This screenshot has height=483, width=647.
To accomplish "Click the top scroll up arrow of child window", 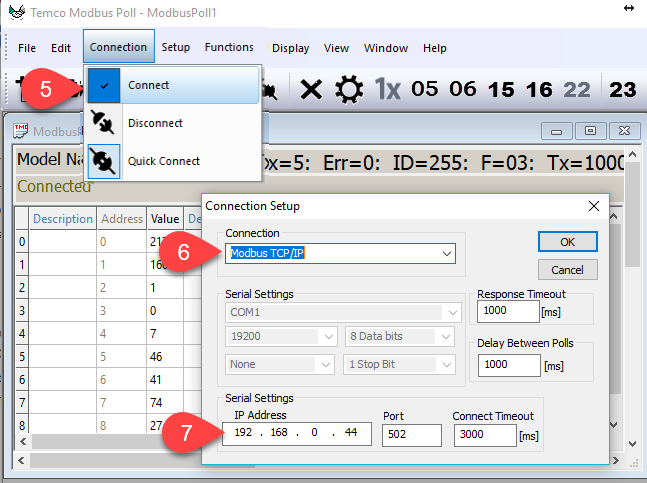I will click(x=632, y=154).
